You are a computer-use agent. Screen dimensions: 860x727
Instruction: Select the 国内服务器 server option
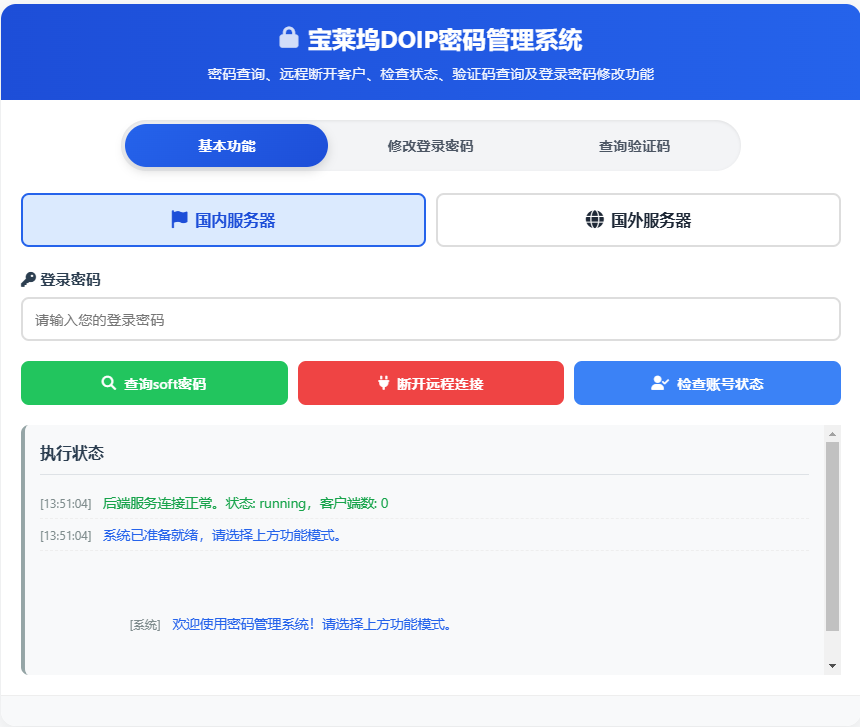pyautogui.click(x=223, y=220)
